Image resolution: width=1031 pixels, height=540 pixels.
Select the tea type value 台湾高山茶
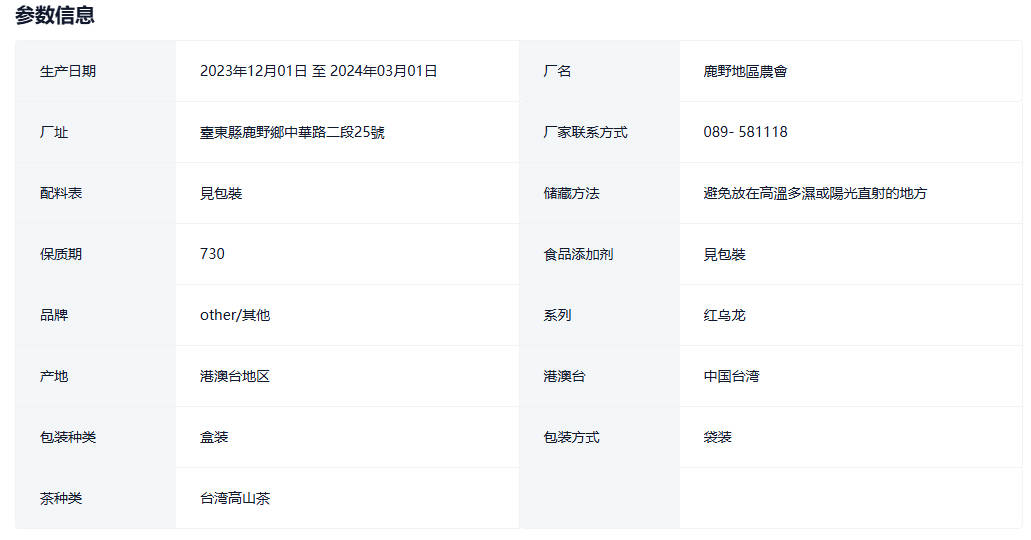235,498
